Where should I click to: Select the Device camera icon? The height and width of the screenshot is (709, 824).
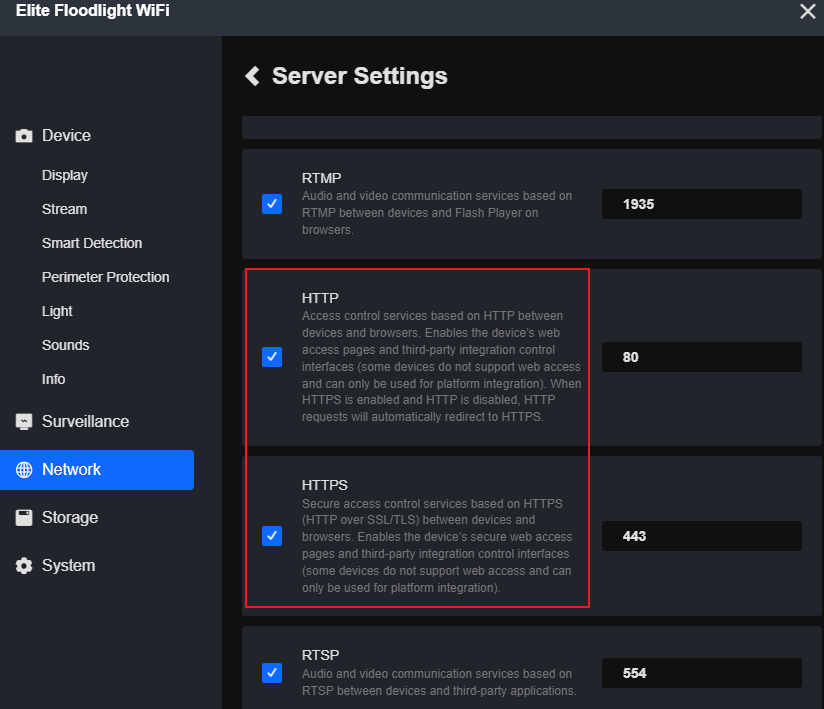tap(23, 135)
